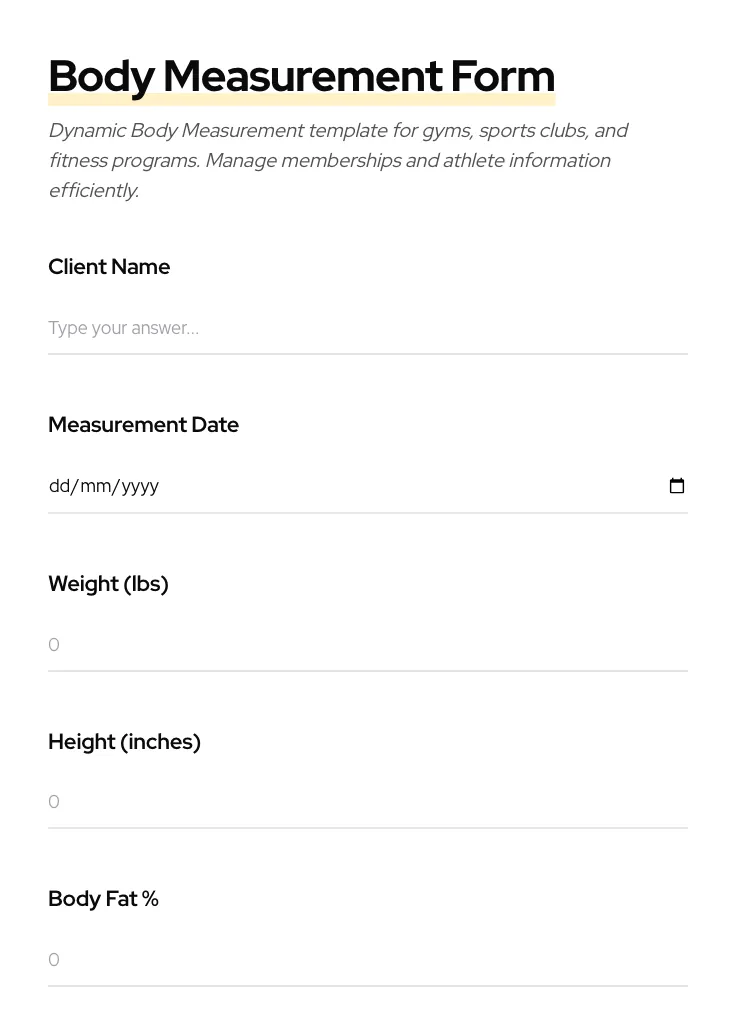
Task: Click the Body Fat % label
Action: [x=103, y=899]
